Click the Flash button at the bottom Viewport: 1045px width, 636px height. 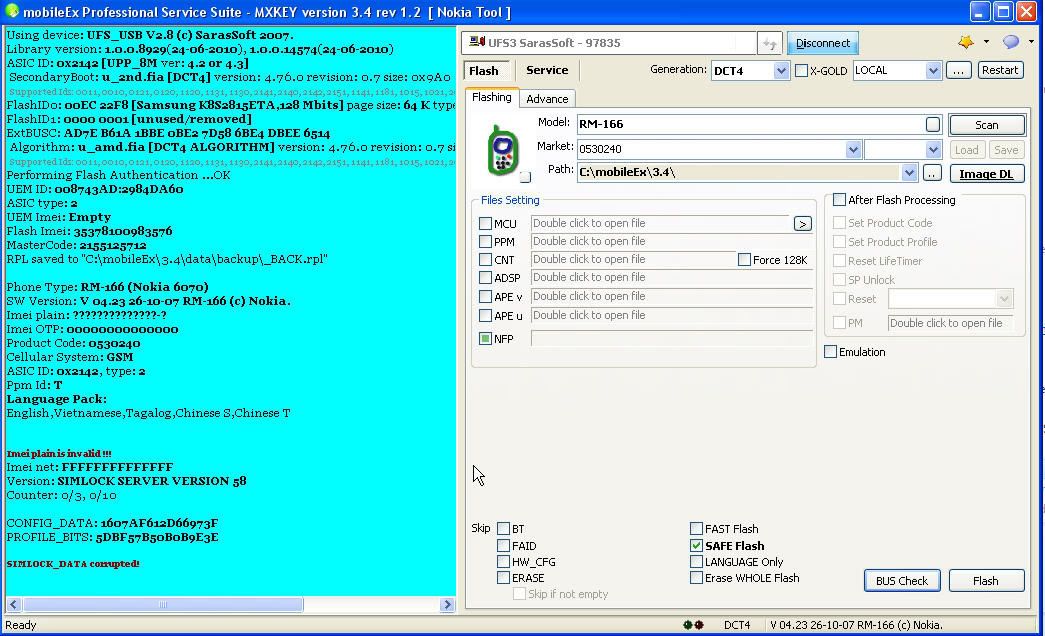(x=986, y=581)
